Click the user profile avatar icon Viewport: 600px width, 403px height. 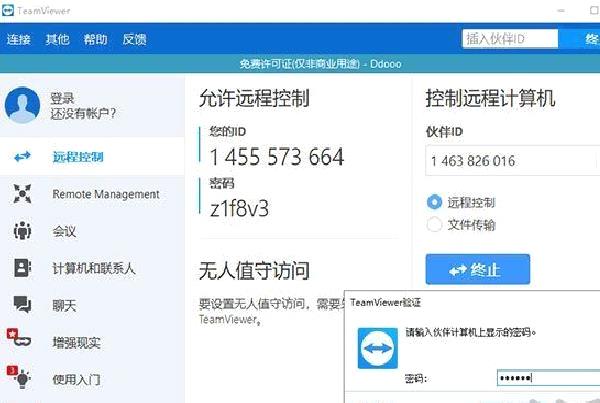tap(22, 105)
